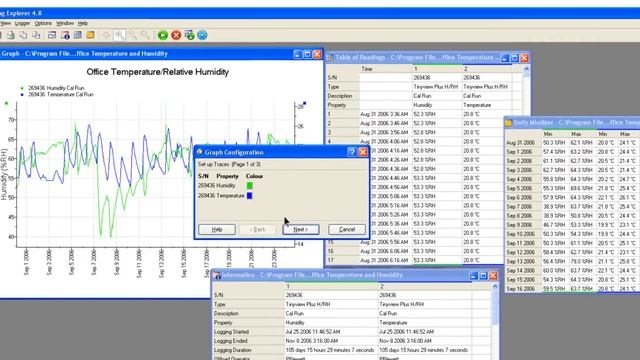Image resolution: width=640 pixels, height=360 pixels.
Task: Click Cancel in Graph Configuration dialog
Action: click(x=347, y=229)
